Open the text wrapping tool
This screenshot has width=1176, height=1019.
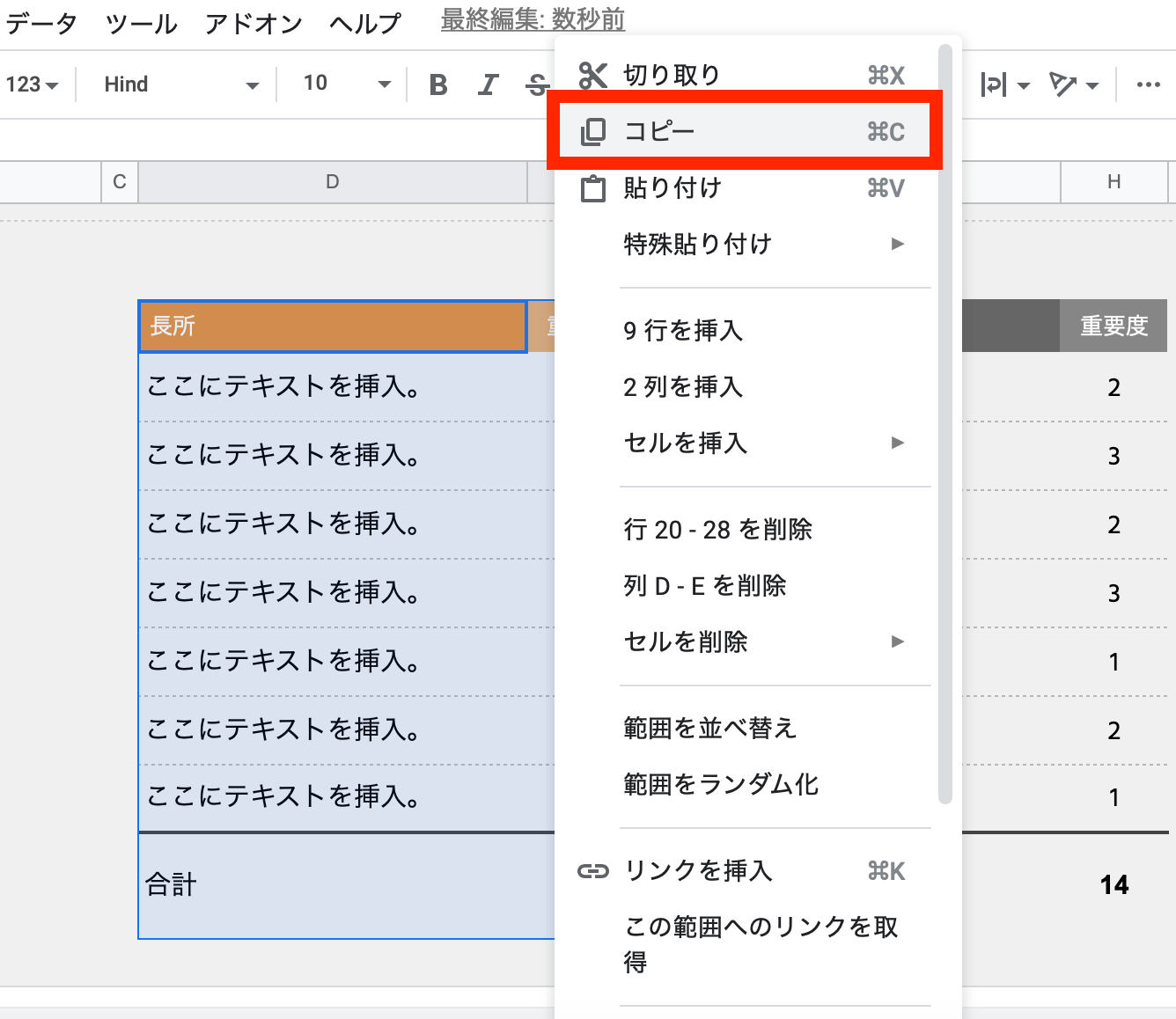[x=1003, y=85]
